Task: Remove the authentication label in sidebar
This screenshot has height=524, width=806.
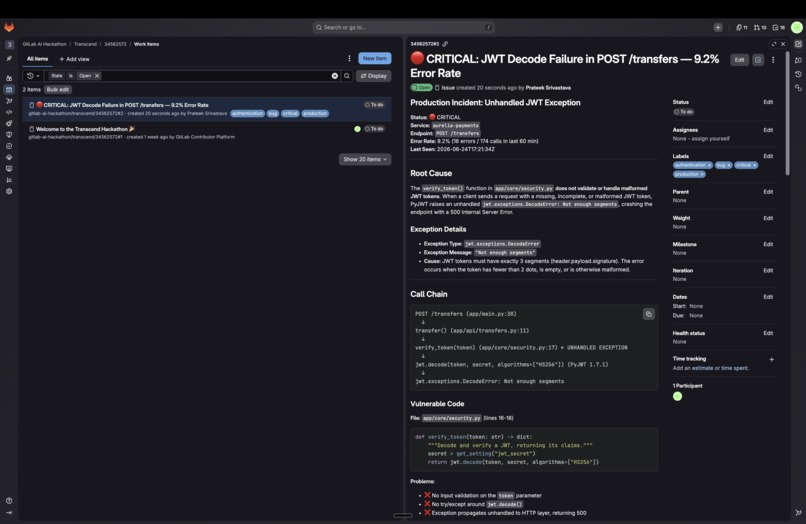Action: point(709,165)
